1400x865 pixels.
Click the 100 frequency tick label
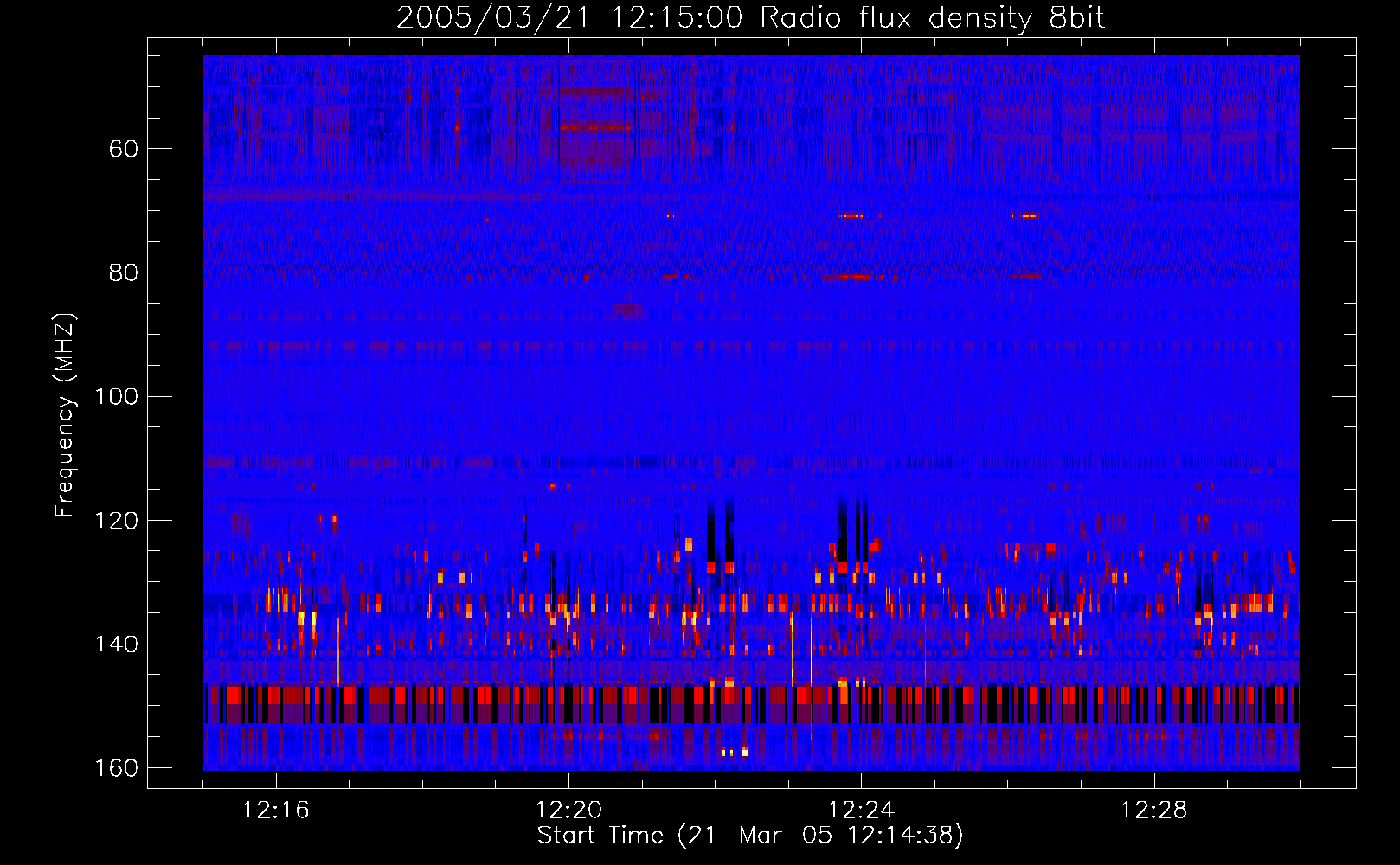click(x=117, y=397)
